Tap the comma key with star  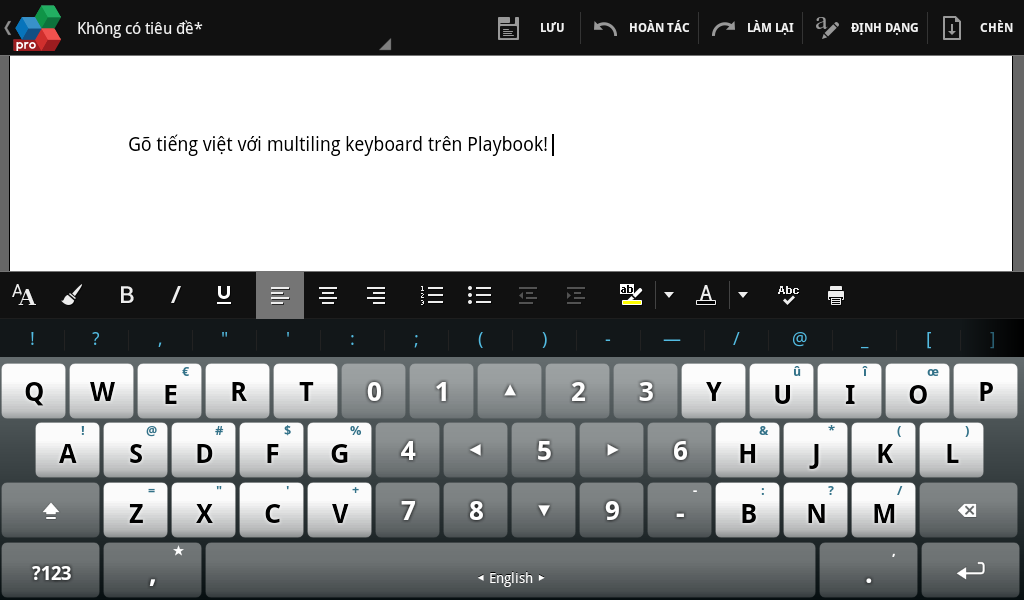click(x=152, y=570)
